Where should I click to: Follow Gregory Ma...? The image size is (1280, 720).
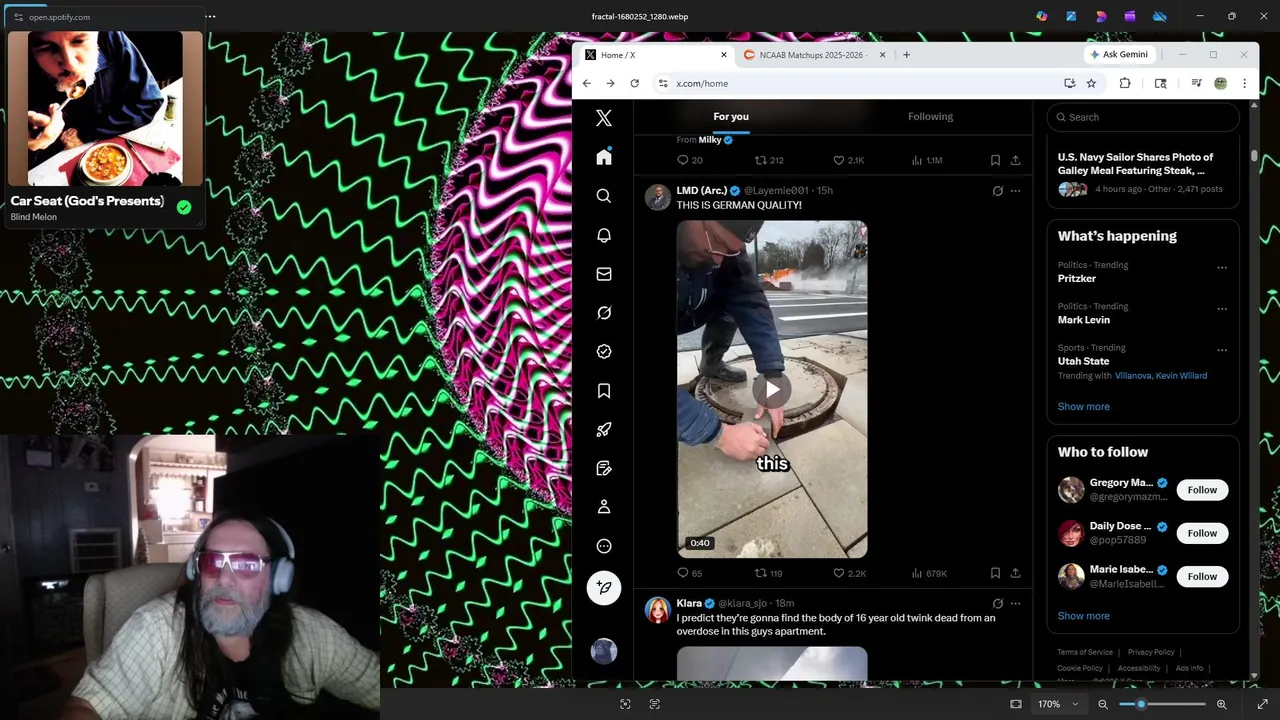pyautogui.click(x=1202, y=490)
